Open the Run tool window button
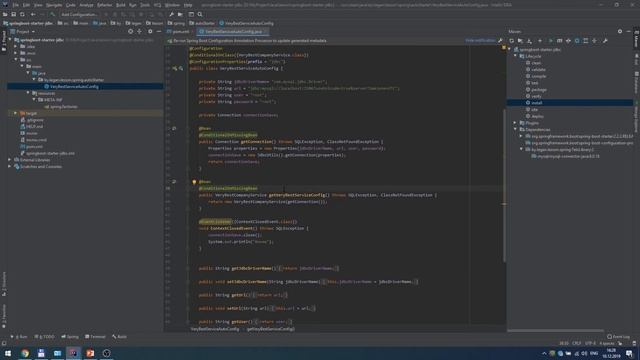The width and height of the screenshot is (640, 360). click(19, 337)
